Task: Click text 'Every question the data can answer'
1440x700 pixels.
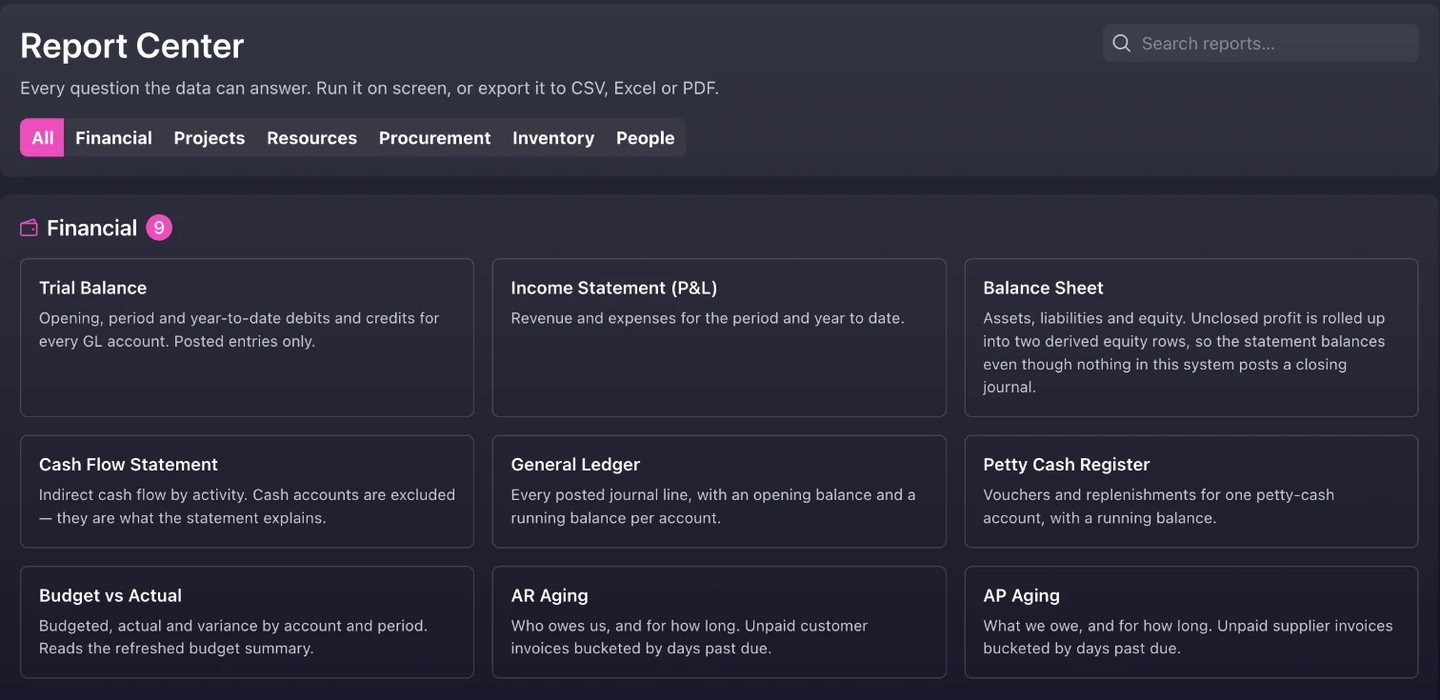Action: click(165, 88)
